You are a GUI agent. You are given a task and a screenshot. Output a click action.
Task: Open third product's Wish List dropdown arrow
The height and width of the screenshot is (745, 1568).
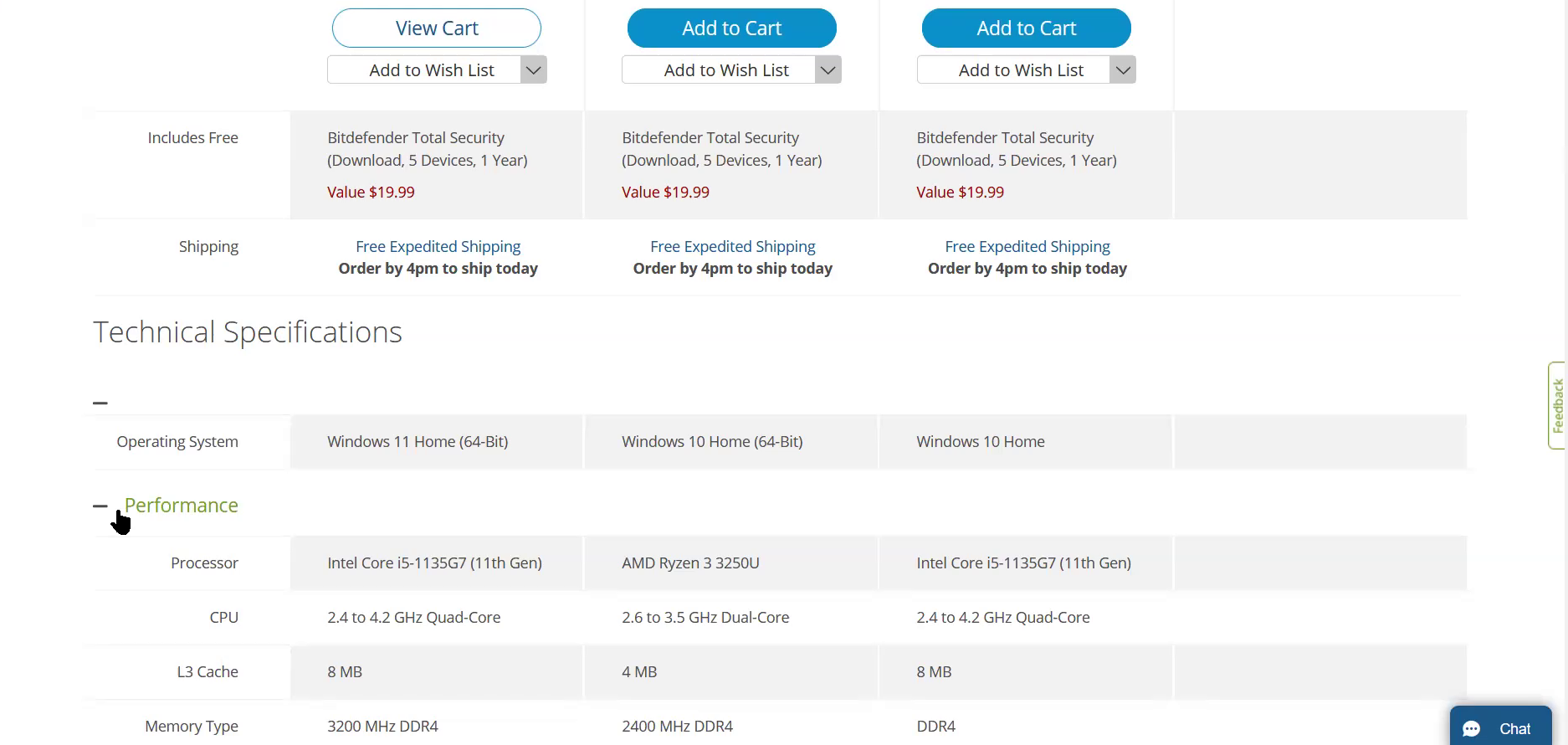pyautogui.click(x=1123, y=70)
